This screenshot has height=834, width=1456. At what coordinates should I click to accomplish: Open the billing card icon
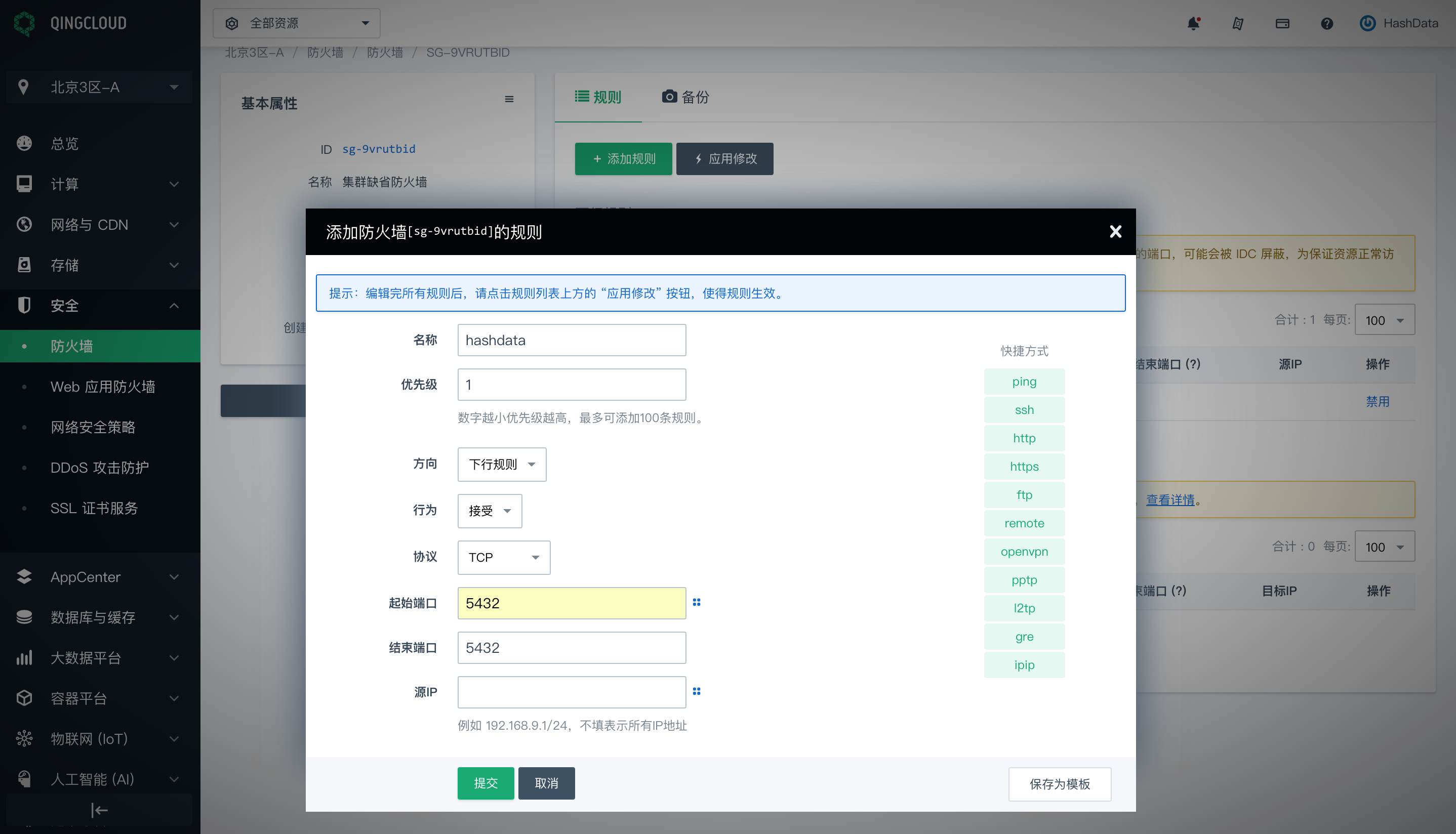1282,23
